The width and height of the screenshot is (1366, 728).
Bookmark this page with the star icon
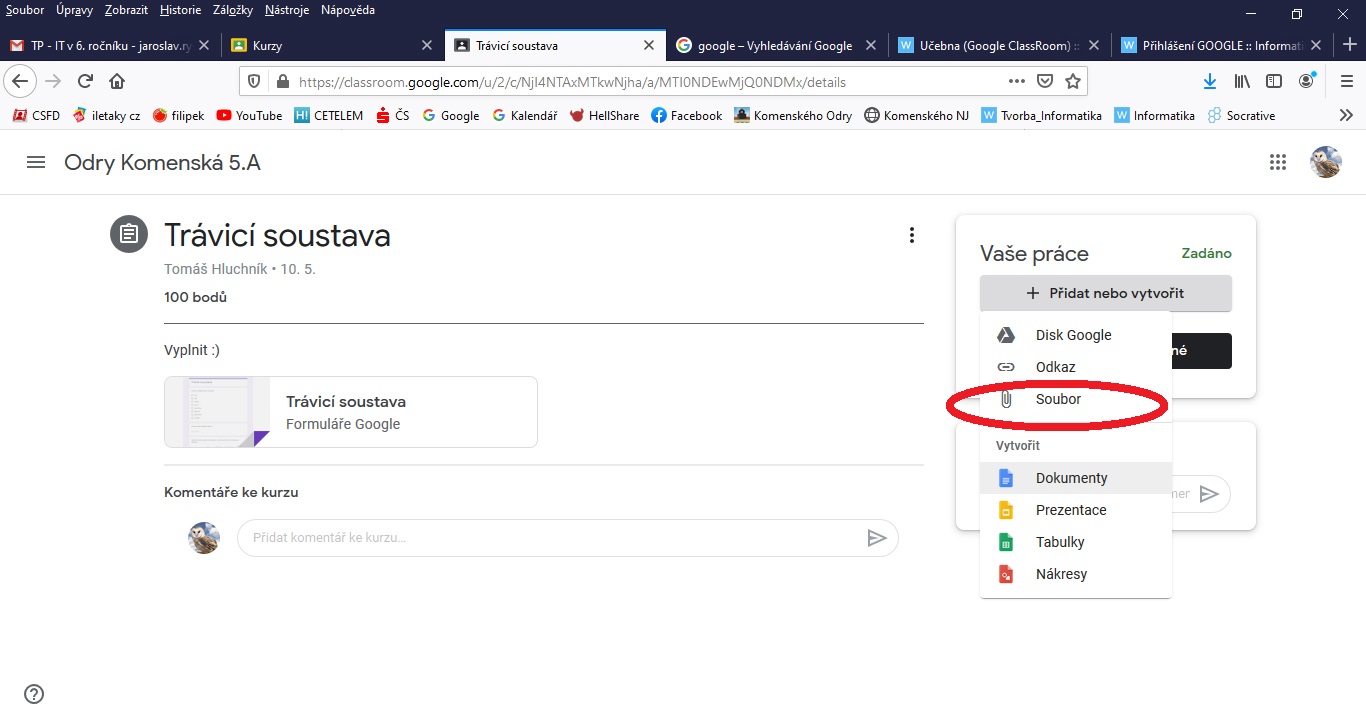pos(1073,81)
